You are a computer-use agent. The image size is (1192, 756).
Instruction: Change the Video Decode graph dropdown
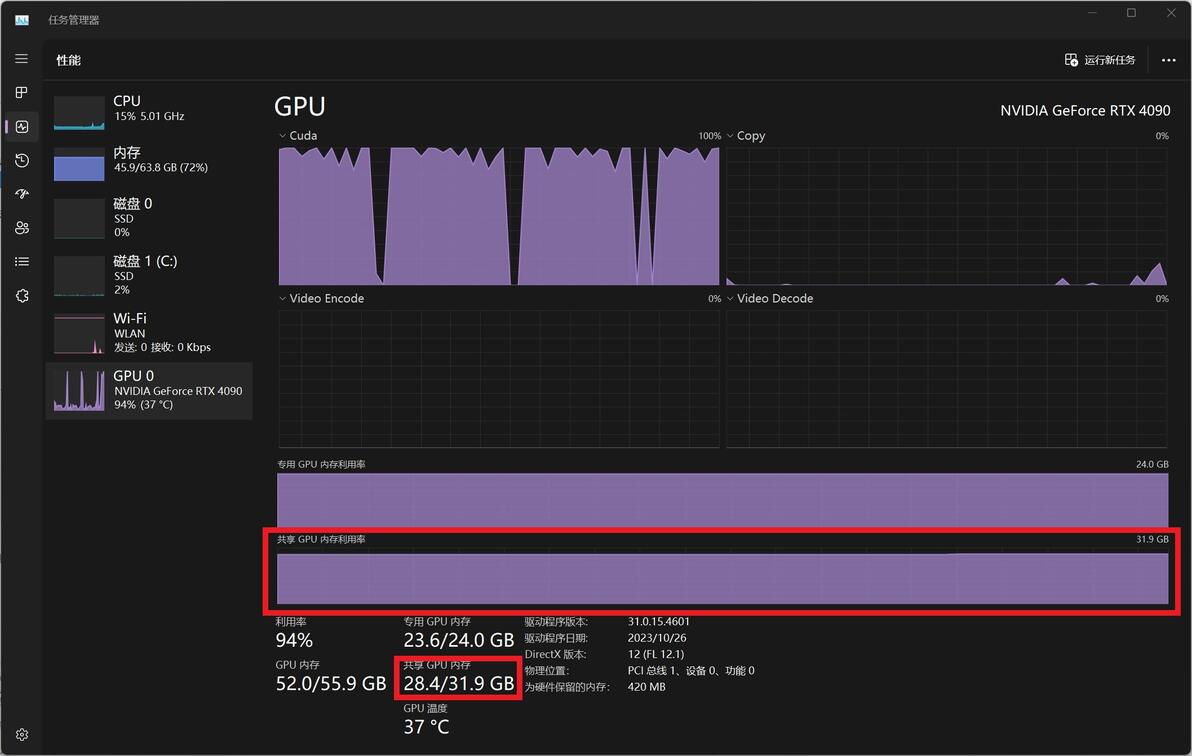pyautogui.click(x=769, y=298)
